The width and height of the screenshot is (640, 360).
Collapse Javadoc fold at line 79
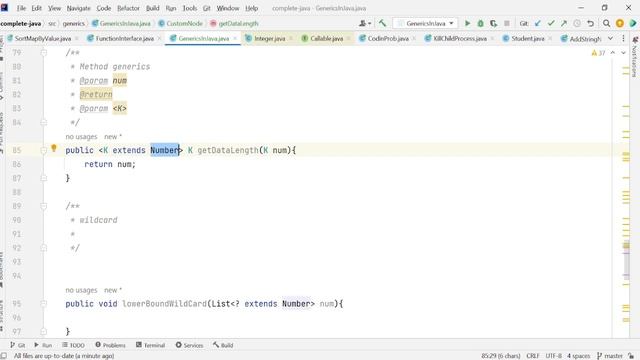pos(44,53)
